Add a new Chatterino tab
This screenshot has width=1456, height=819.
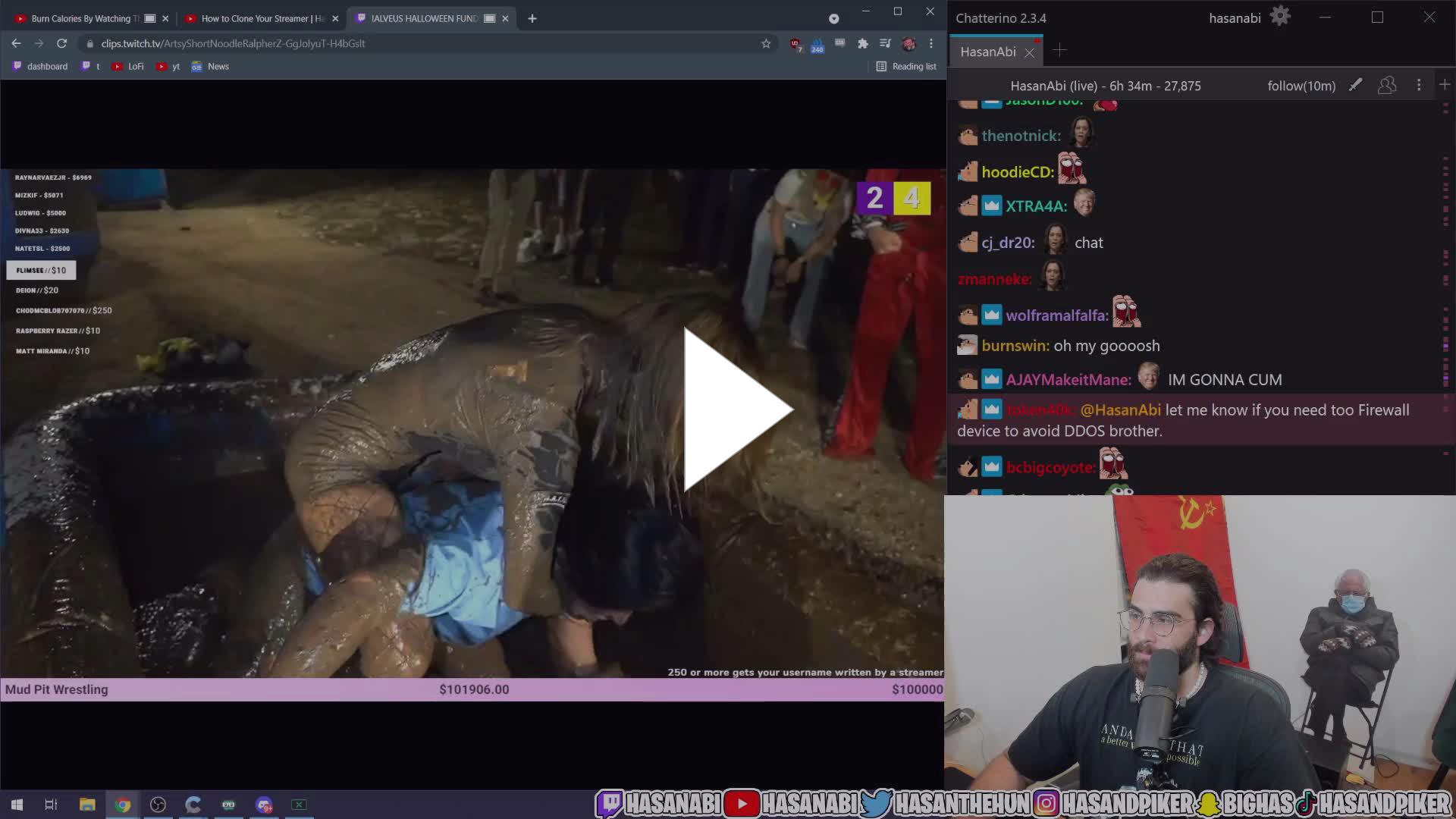1059,51
